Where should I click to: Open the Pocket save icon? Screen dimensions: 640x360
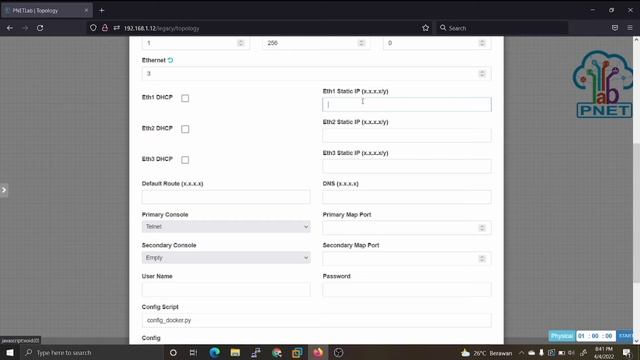point(615,28)
